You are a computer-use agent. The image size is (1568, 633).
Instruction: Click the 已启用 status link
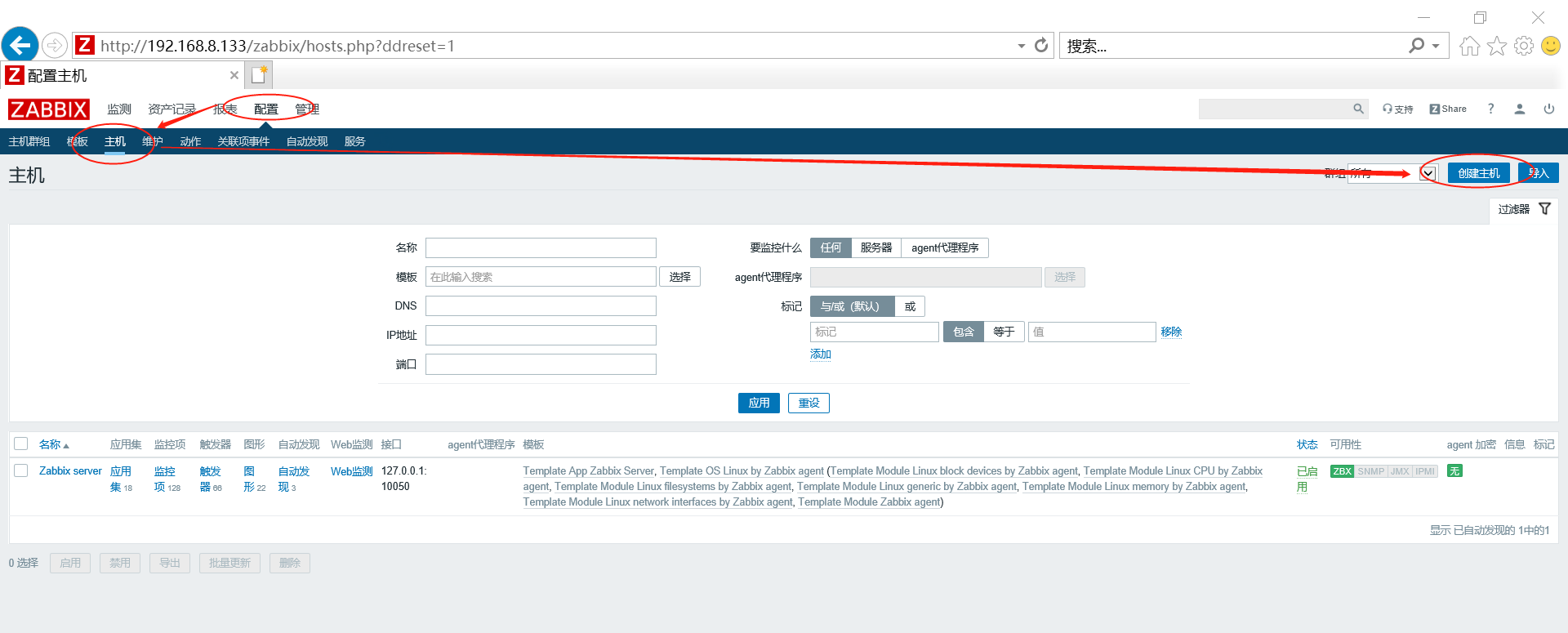[x=1307, y=479]
